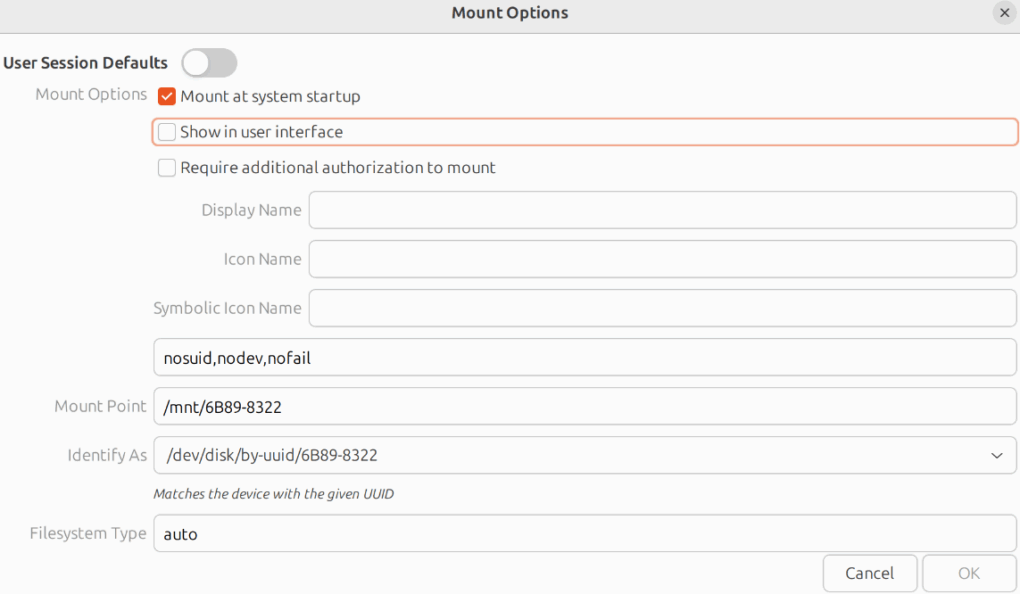Toggle the User Session Defaults switch
The width and height of the screenshot is (1020, 594).
pyautogui.click(x=209, y=63)
